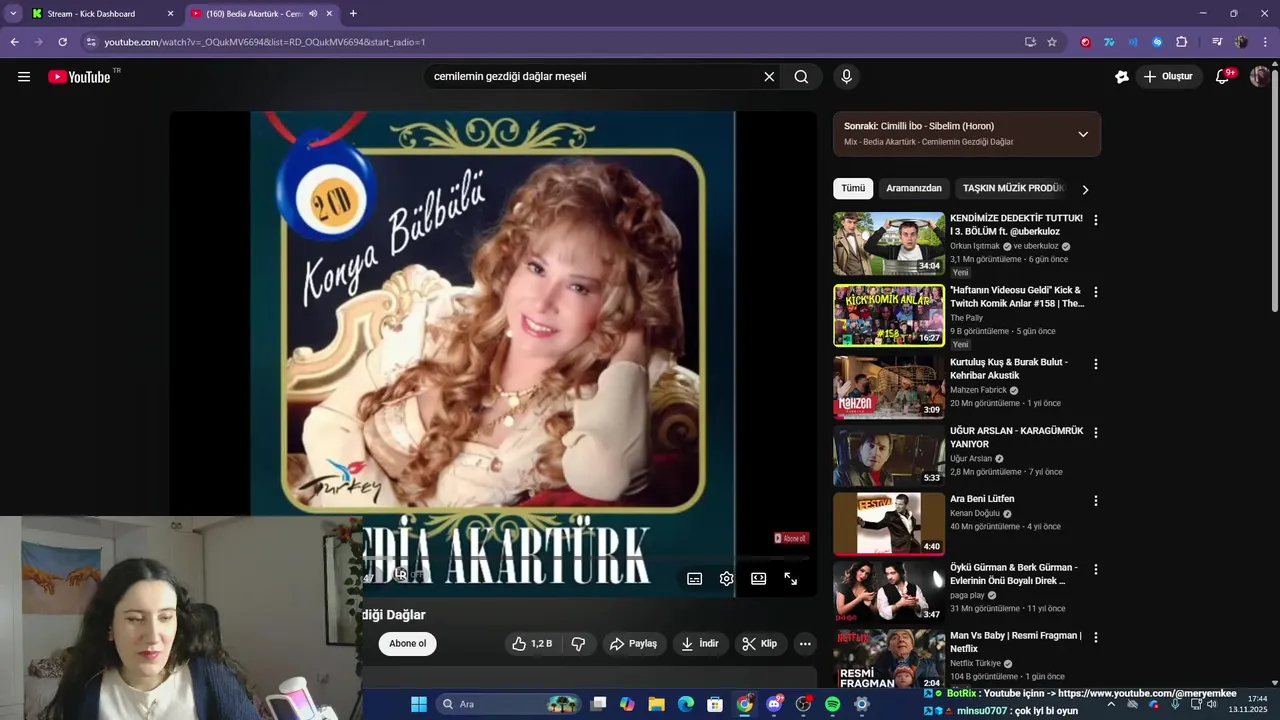The image size is (1280, 720).
Task: Go to the YouTube home logo
Action: [x=79, y=77]
